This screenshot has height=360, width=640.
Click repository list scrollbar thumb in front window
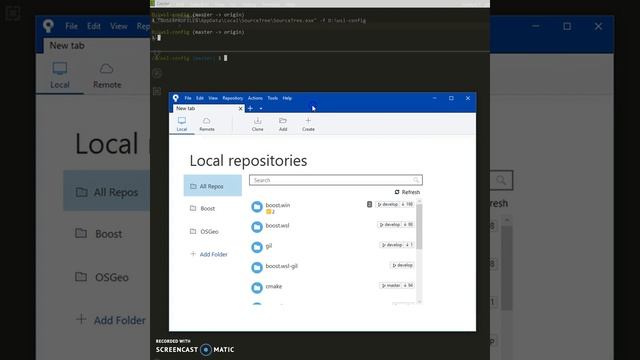pos(419,227)
